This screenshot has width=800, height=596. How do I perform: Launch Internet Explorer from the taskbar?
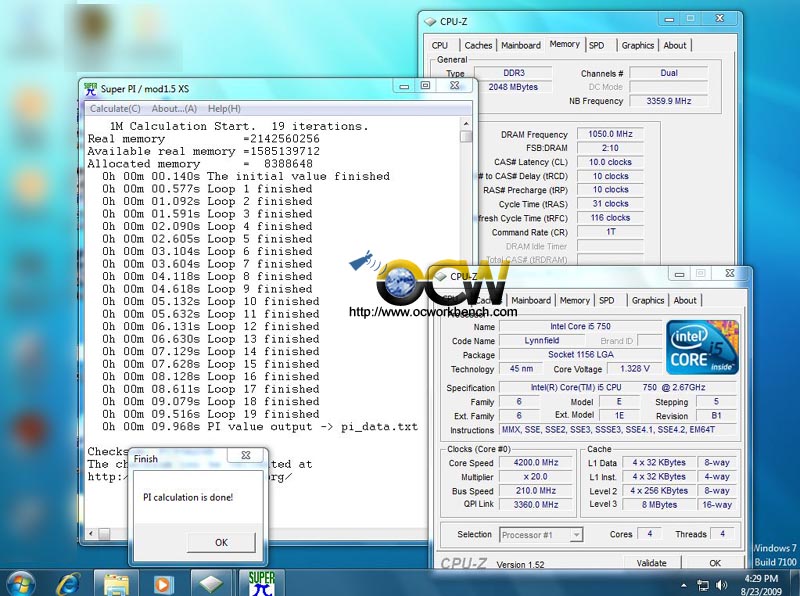(68, 584)
